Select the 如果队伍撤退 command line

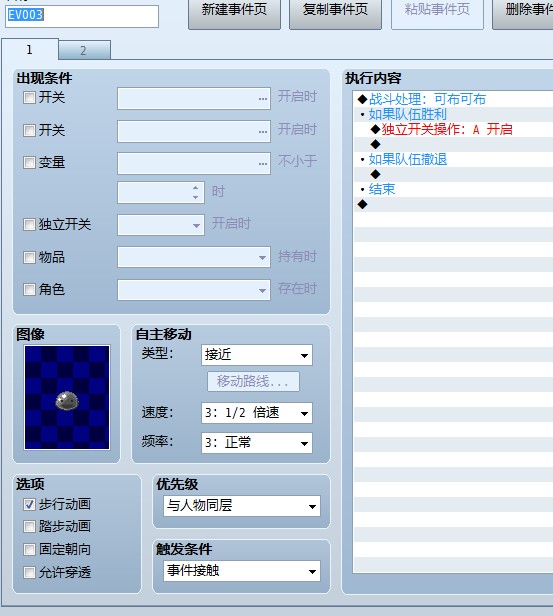coord(453,159)
